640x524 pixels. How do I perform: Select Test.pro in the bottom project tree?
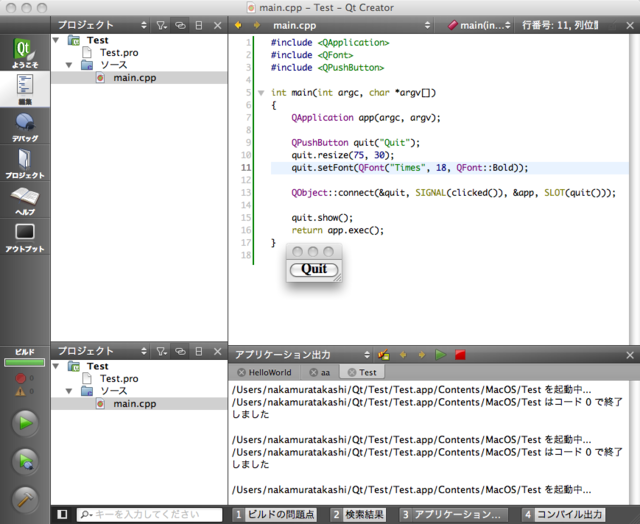[x=119, y=379]
